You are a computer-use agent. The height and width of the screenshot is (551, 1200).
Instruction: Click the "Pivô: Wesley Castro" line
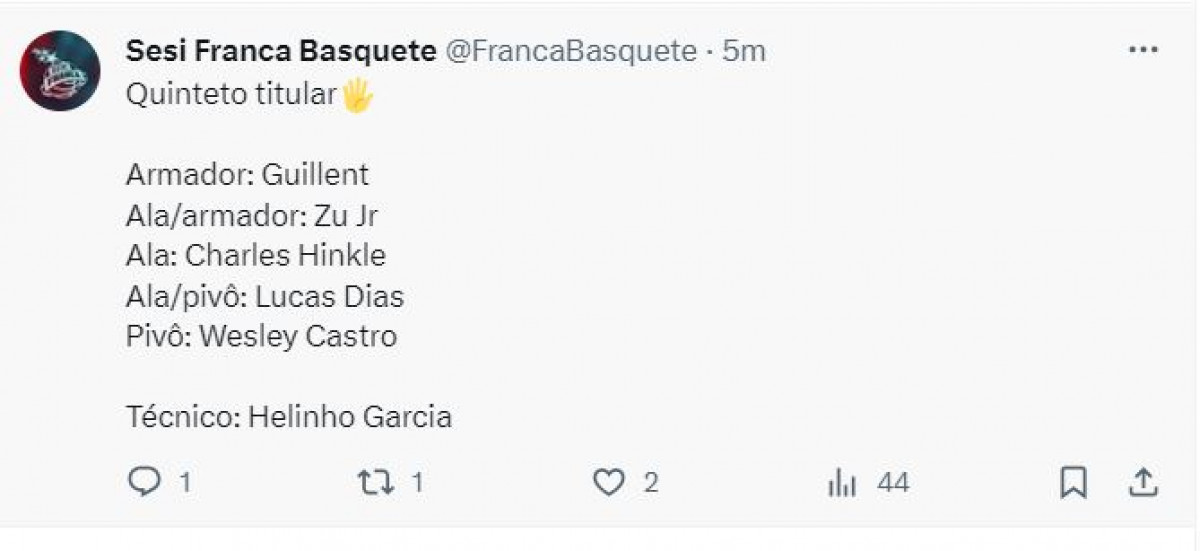tap(261, 337)
